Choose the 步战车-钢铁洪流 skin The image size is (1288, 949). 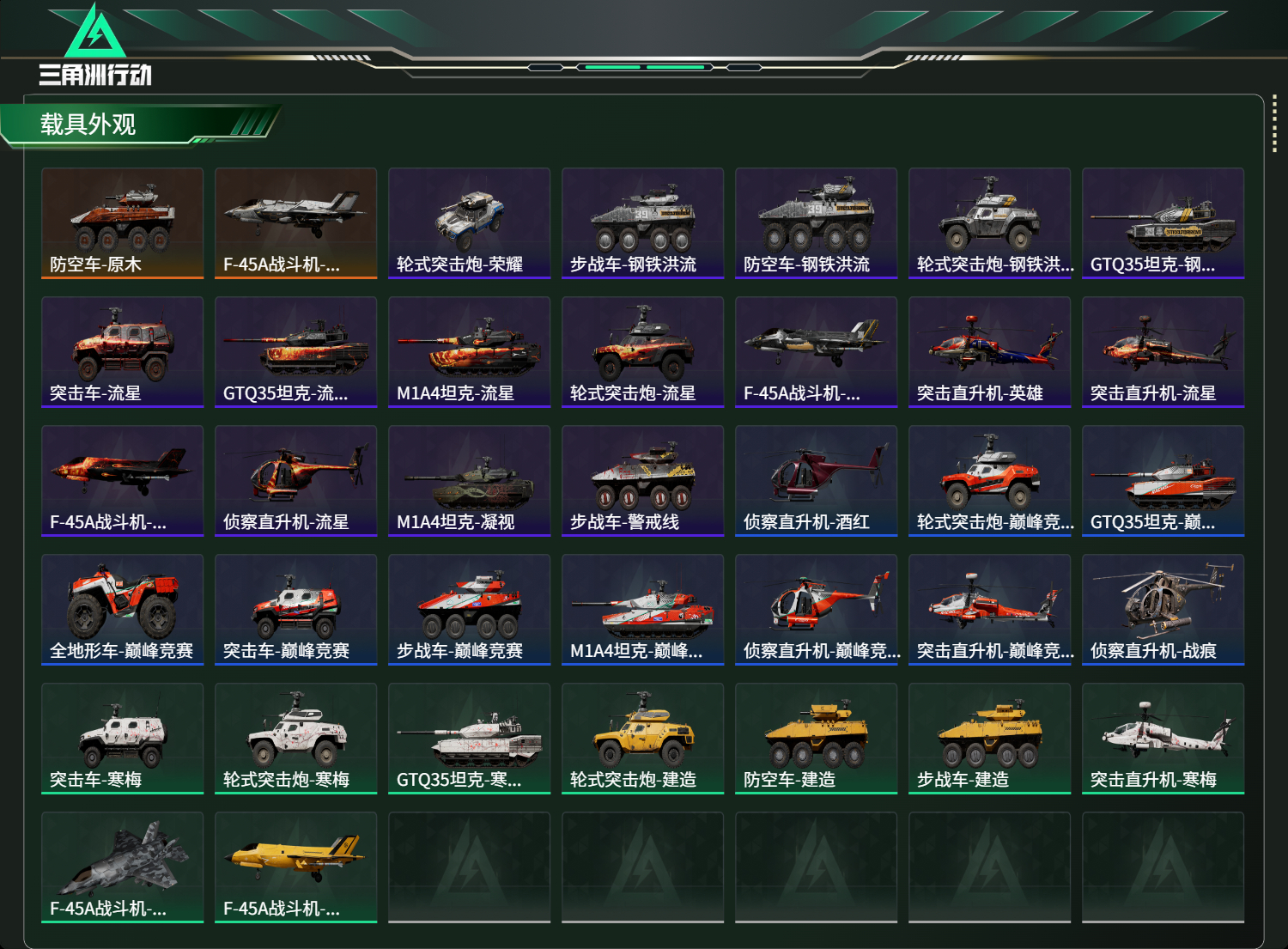tap(643, 223)
